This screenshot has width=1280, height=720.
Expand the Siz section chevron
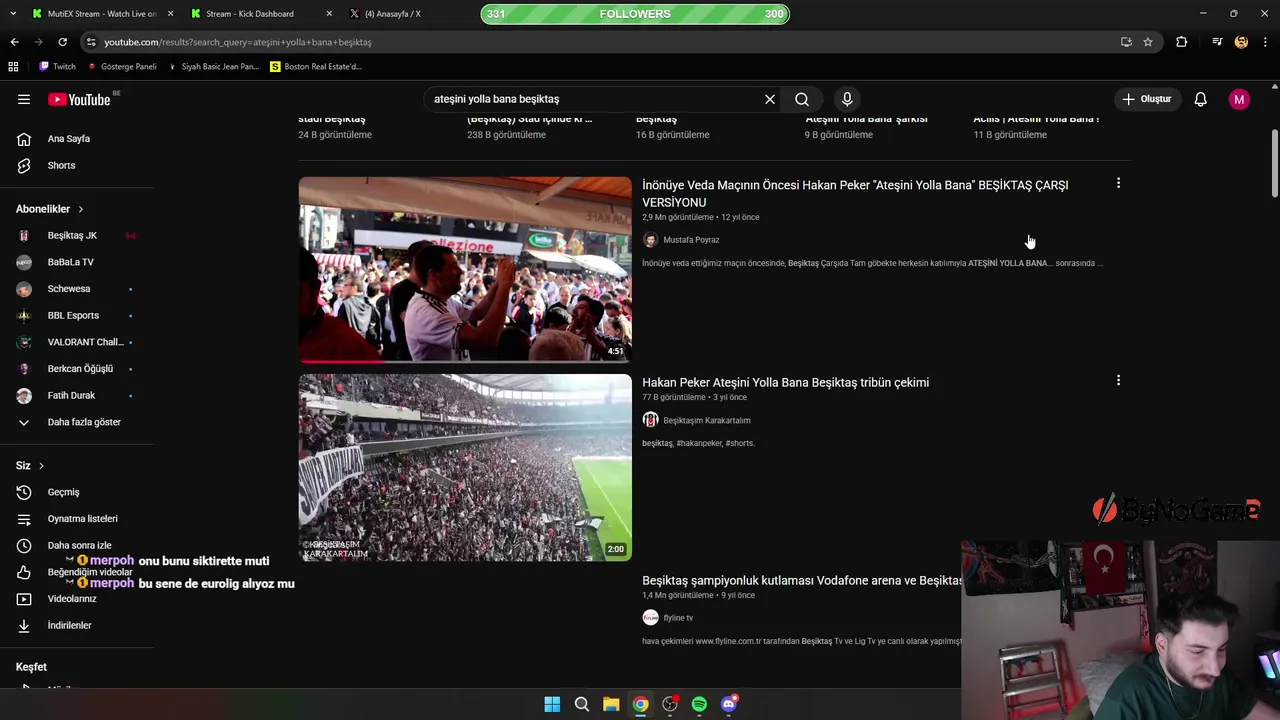pos(41,466)
